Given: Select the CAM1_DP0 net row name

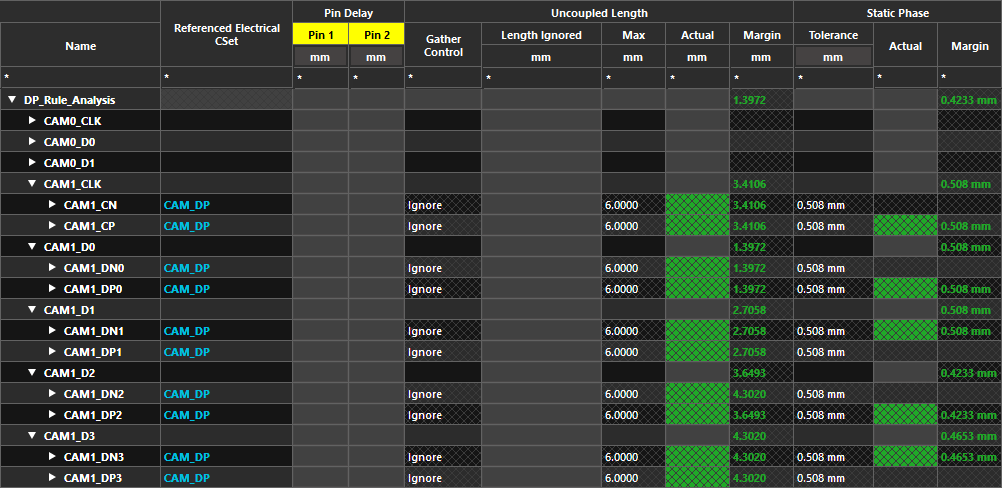Looking at the screenshot, I should 93,289.
